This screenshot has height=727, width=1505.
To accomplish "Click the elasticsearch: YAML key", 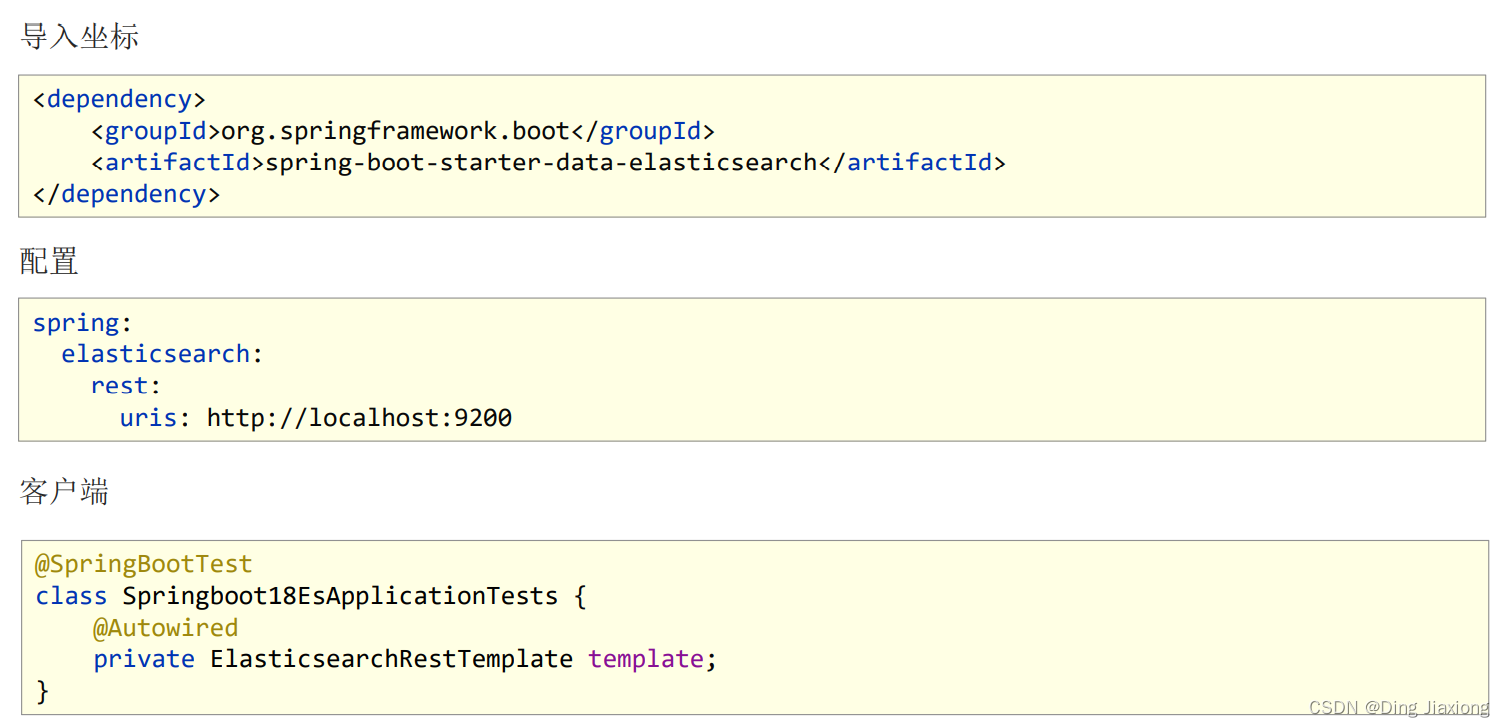I will click(162, 354).
